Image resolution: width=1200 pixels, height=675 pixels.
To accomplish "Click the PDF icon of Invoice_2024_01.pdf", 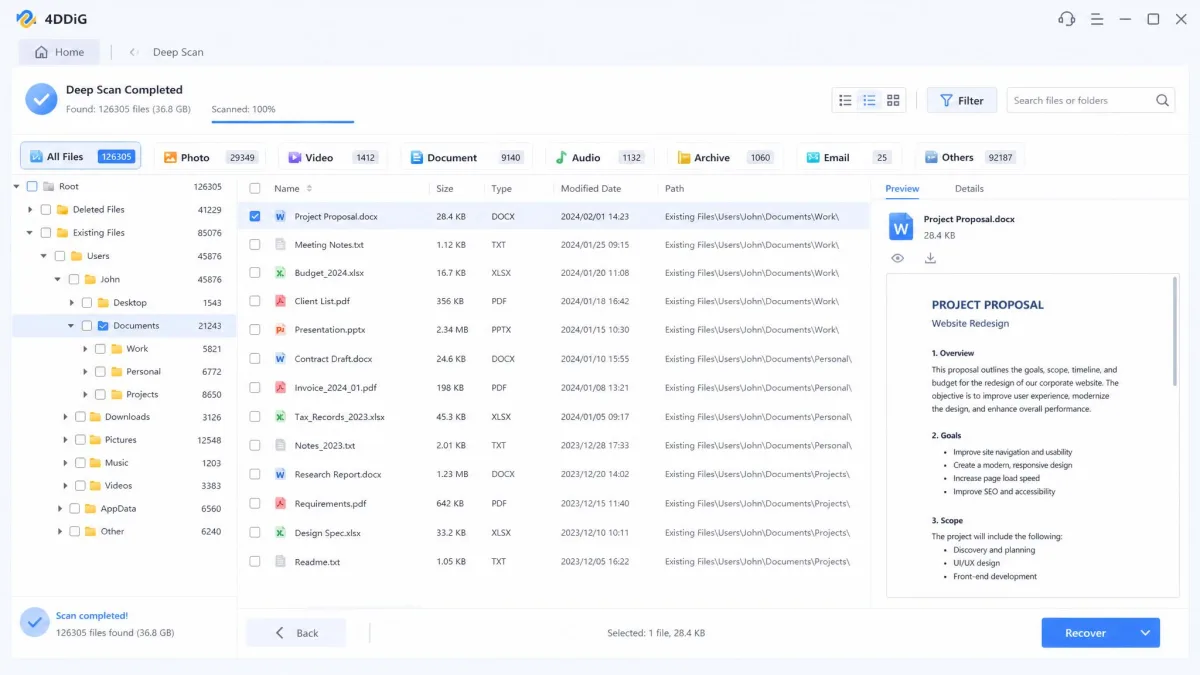I will (281, 387).
